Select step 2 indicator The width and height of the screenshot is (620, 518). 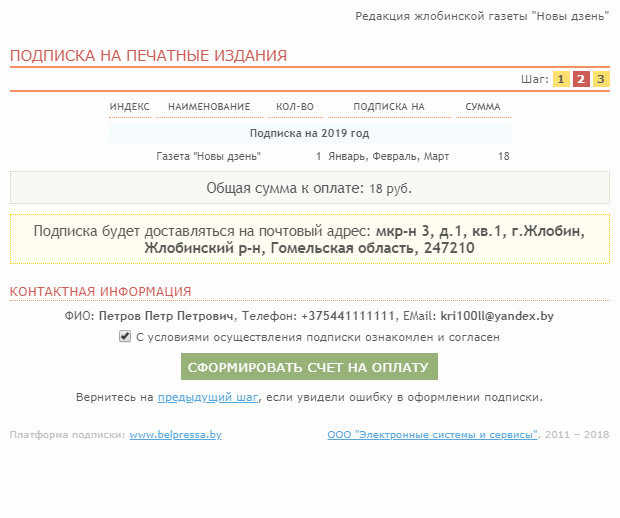pos(581,79)
